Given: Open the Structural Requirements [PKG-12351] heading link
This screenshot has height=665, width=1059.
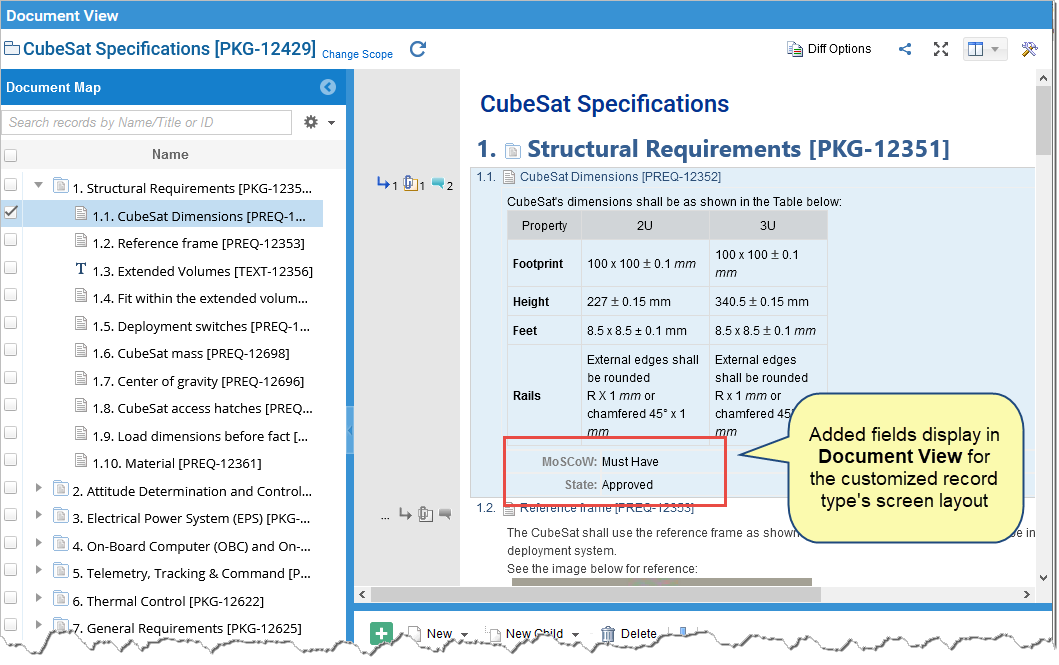Looking at the screenshot, I should click(x=738, y=149).
